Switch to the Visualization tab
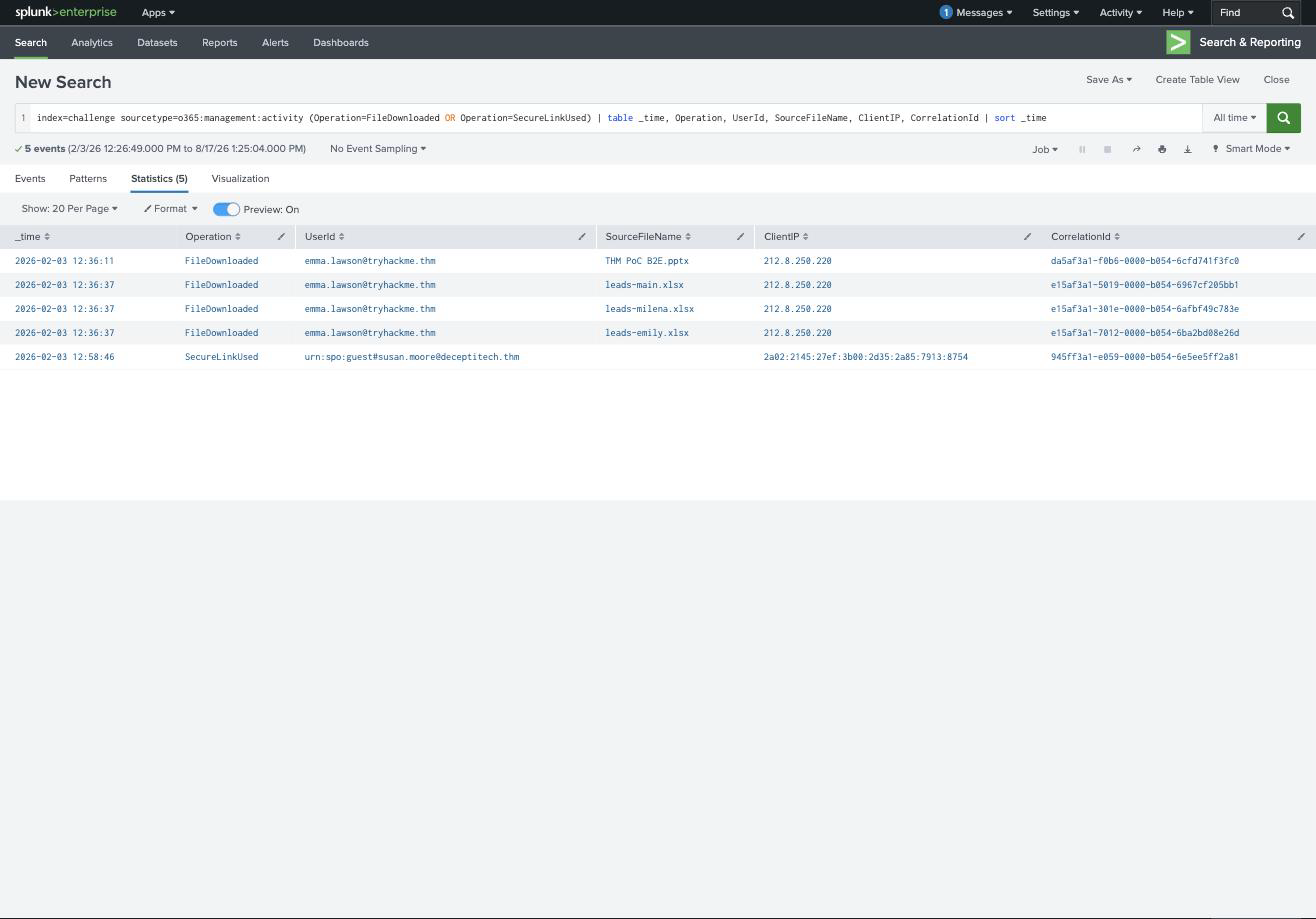Viewport: 1316px width, 919px height. 240,179
